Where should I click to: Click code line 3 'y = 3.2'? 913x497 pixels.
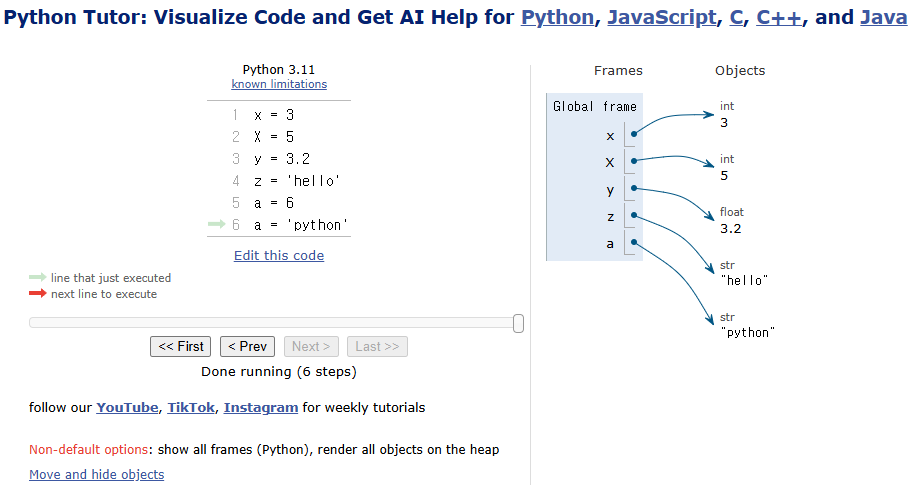pyautogui.click(x=282, y=159)
